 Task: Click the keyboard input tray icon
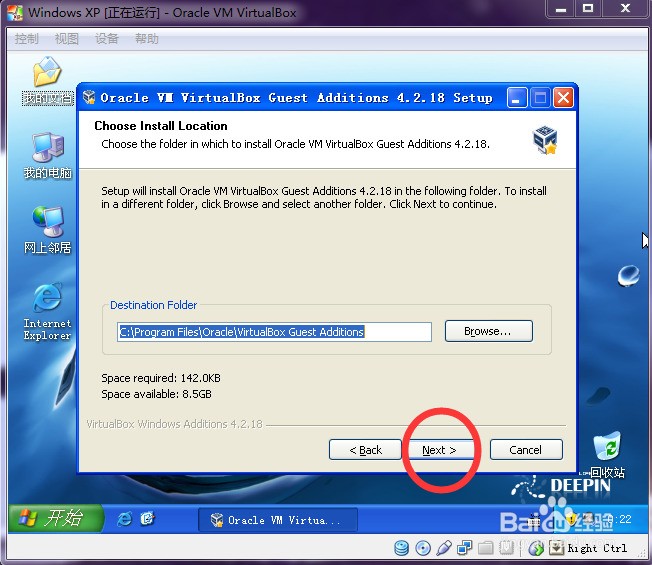pyautogui.click(x=534, y=519)
